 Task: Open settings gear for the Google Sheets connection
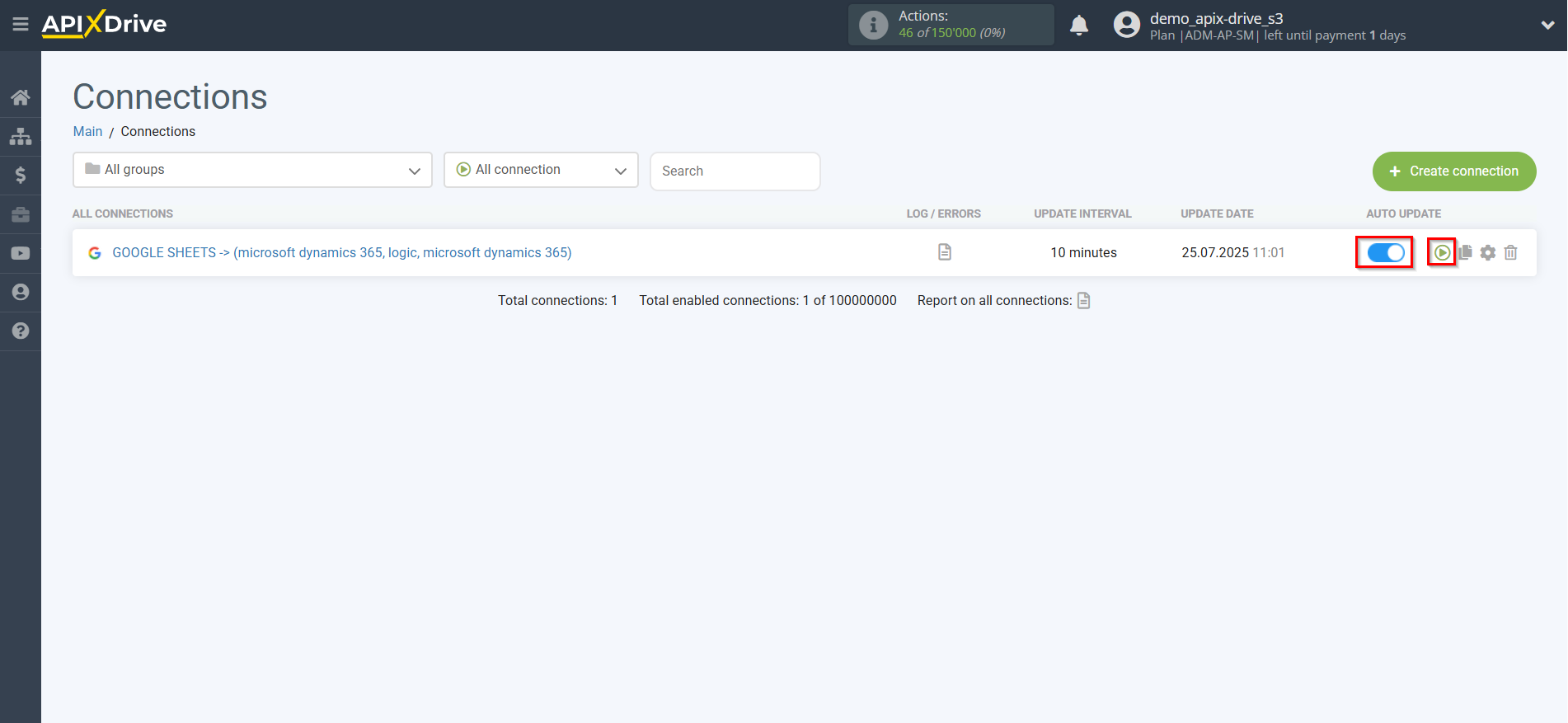[1488, 252]
